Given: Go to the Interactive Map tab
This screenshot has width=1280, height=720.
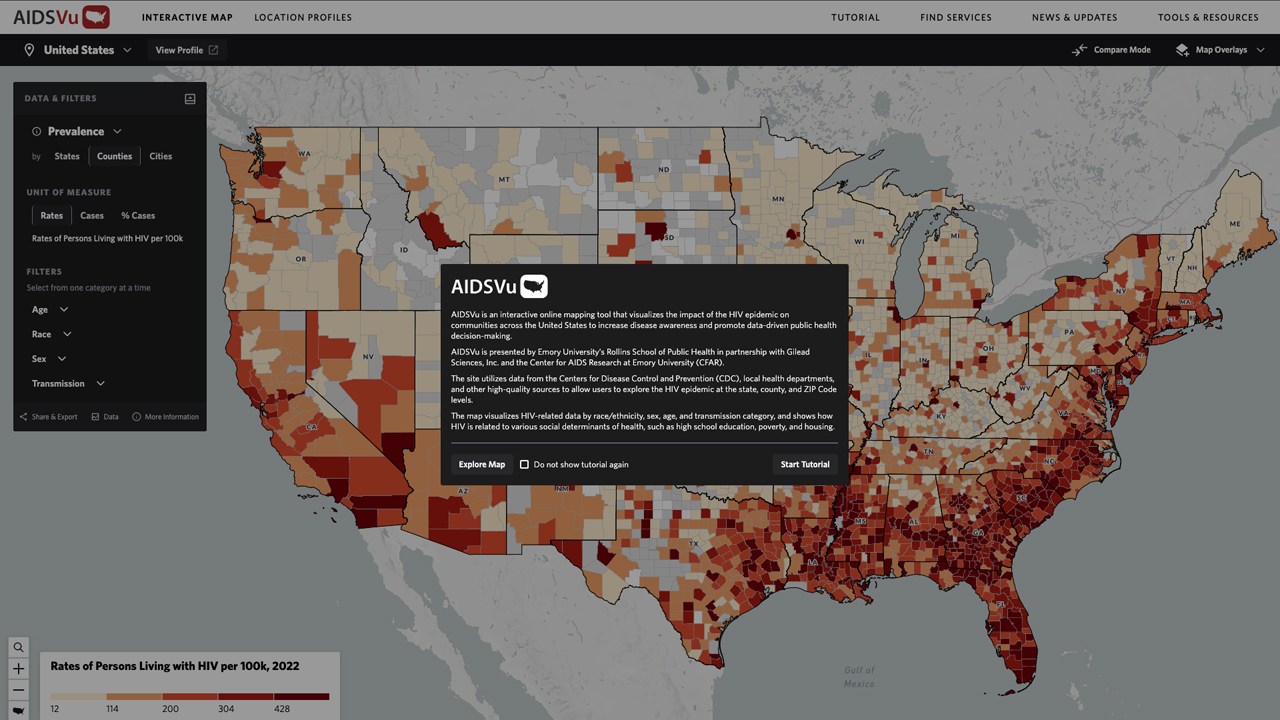Looking at the screenshot, I should pos(187,17).
